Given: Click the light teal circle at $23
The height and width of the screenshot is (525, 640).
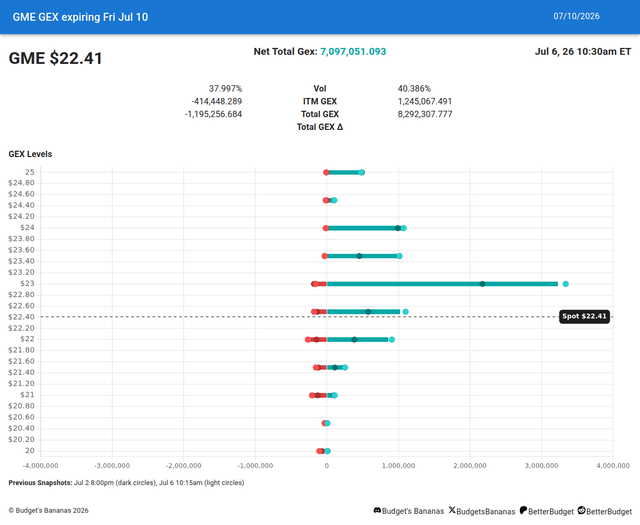Looking at the screenshot, I should click(x=565, y=284).
